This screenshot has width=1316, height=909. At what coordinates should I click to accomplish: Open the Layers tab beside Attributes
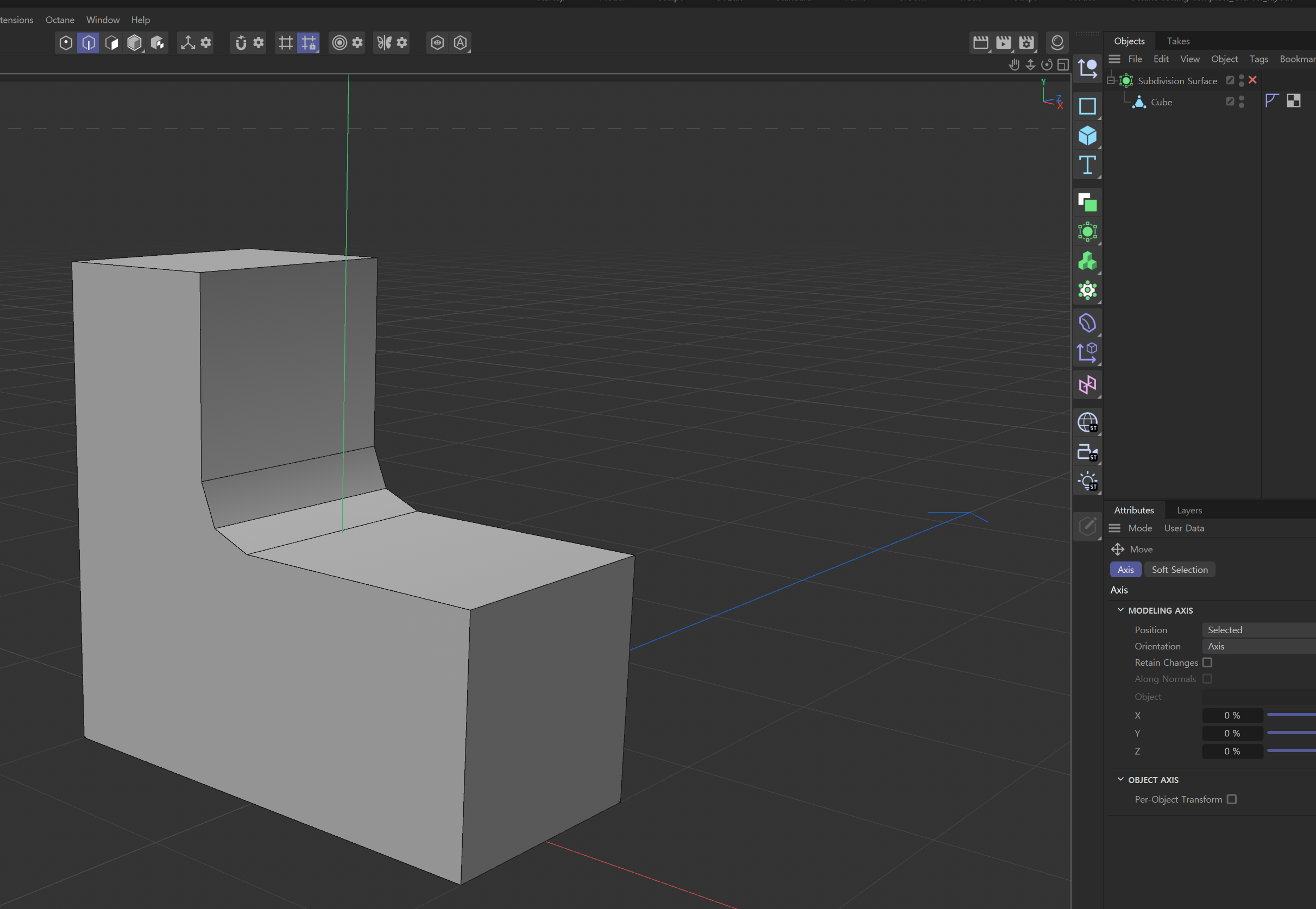[1189, 510]
